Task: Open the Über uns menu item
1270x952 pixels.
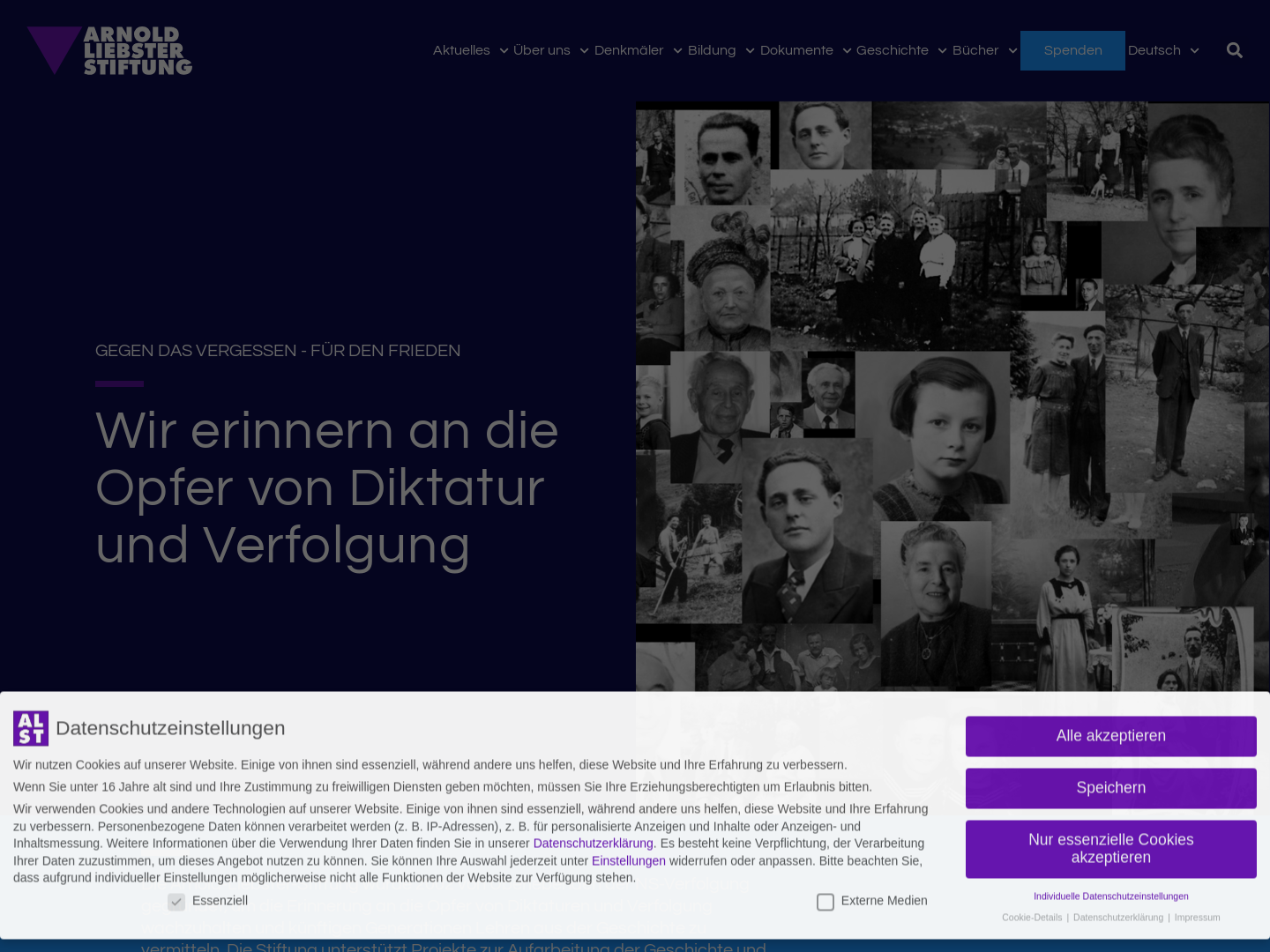Action: click(x=542, y=50)
